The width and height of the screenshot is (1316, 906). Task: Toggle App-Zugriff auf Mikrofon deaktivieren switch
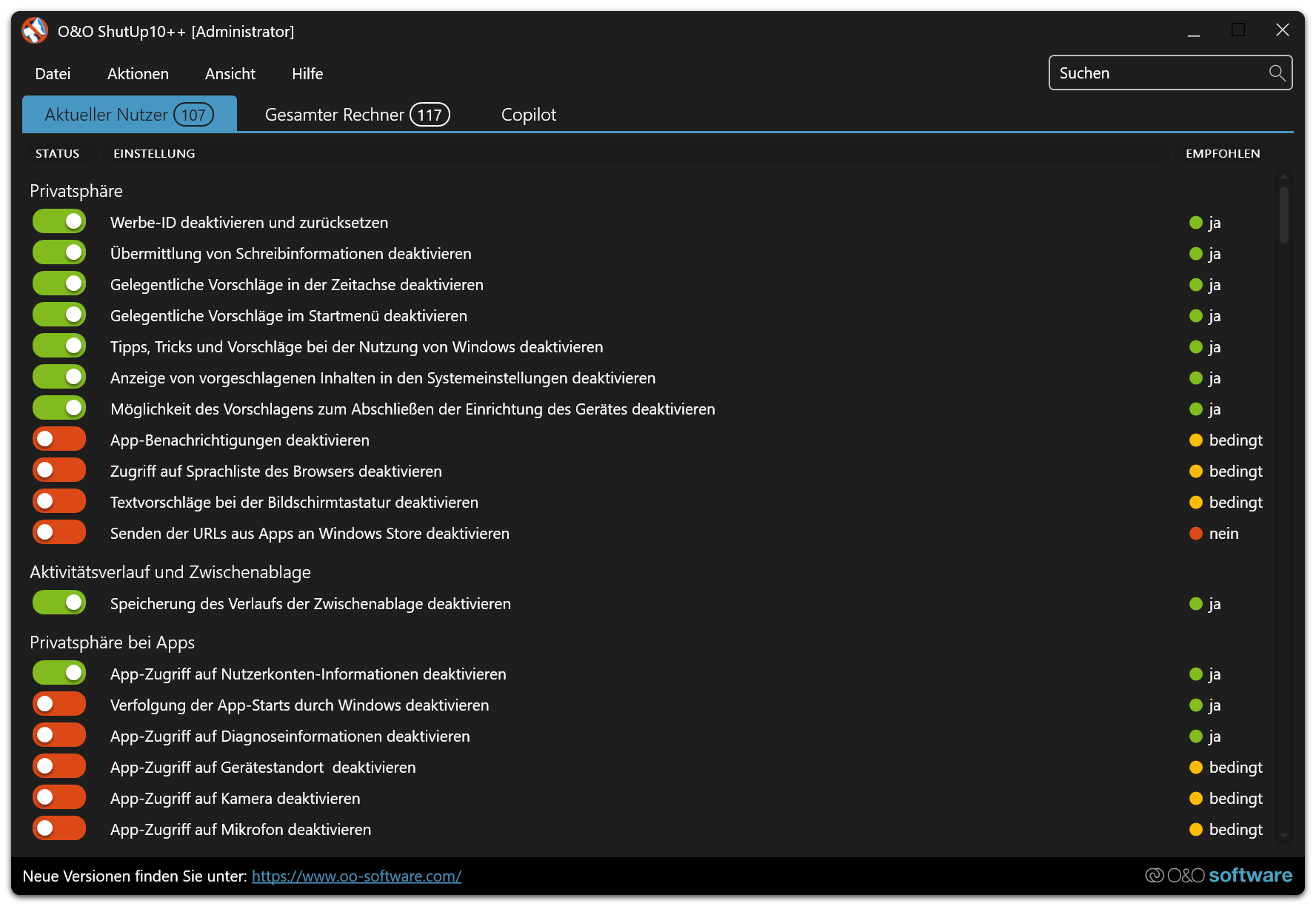59,829
